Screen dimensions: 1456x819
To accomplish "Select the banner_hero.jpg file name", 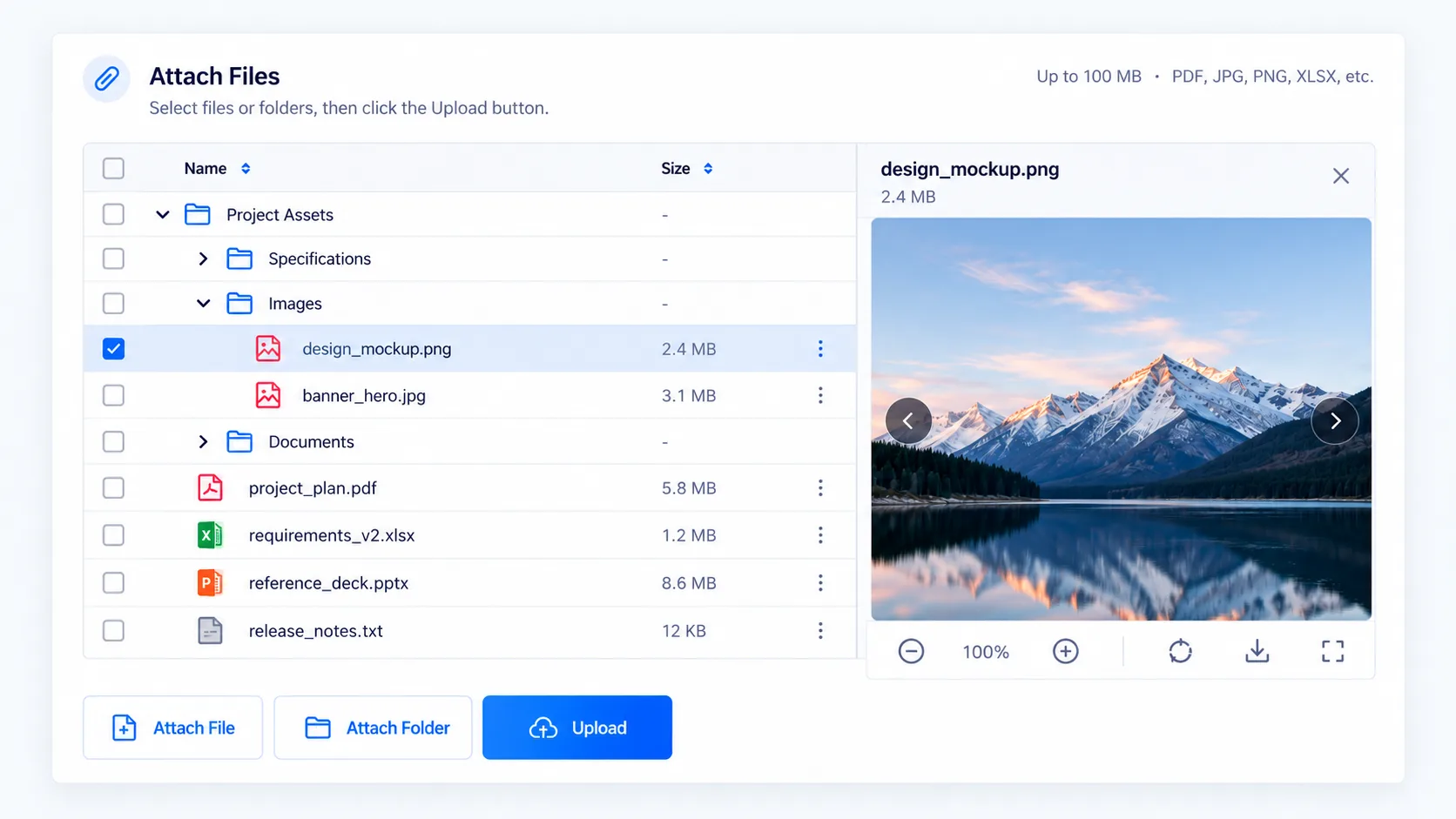I will pyautogui.click(x=364, y=395).
